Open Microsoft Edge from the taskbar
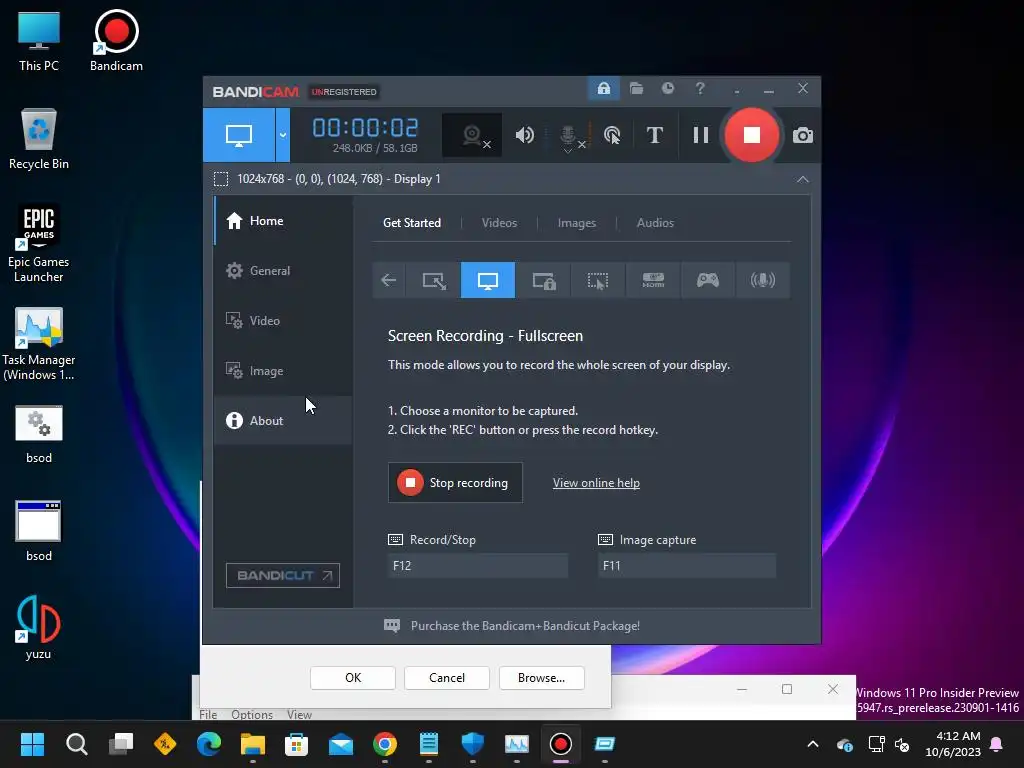The width and height of the screenshot is (1024, 768). click(x=209, y=744)
